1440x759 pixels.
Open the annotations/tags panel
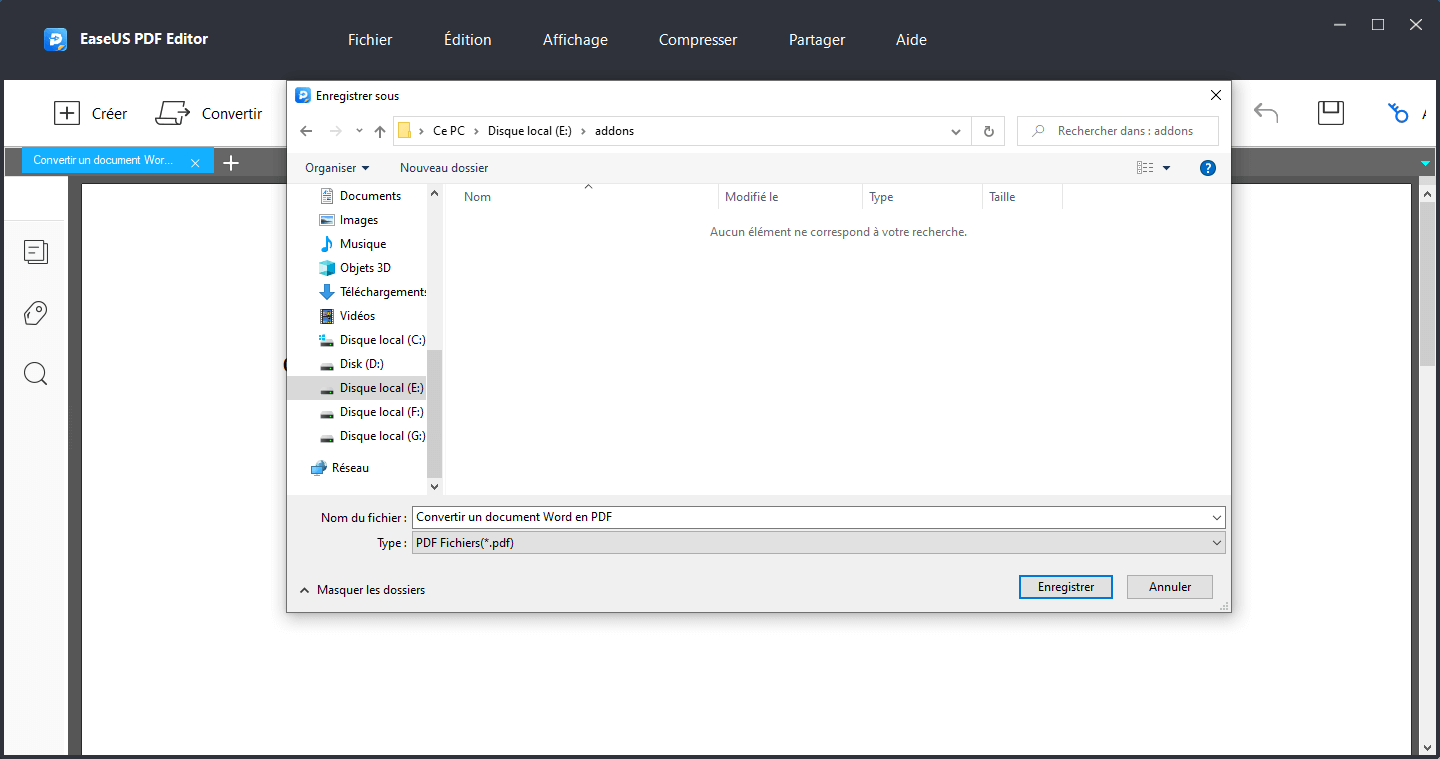[x=35, y=313]
